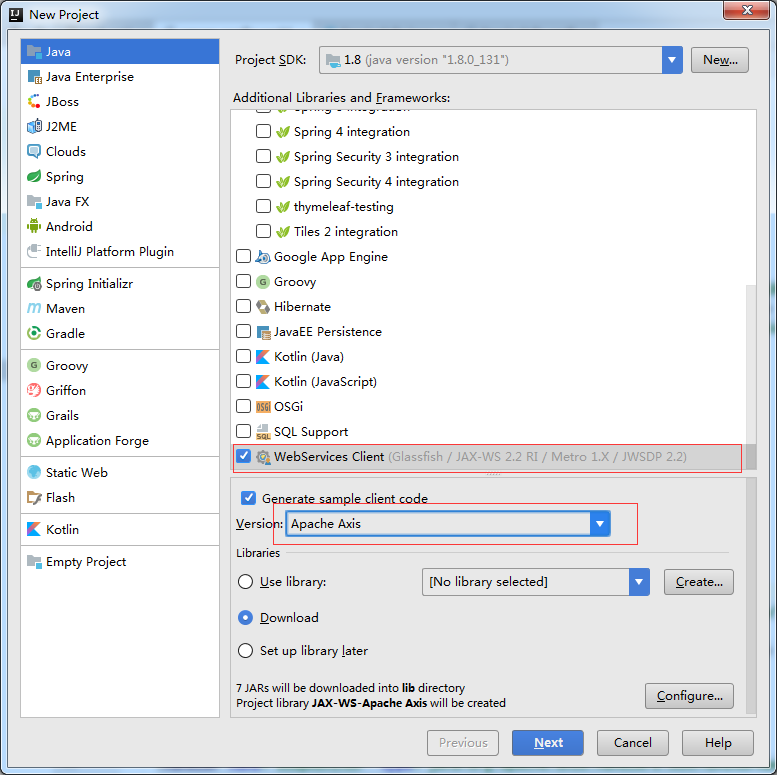Screen dimensions: 777x775
Task: Select the Maven m icon
Action: pyautogui.click(x=34, y=309)
